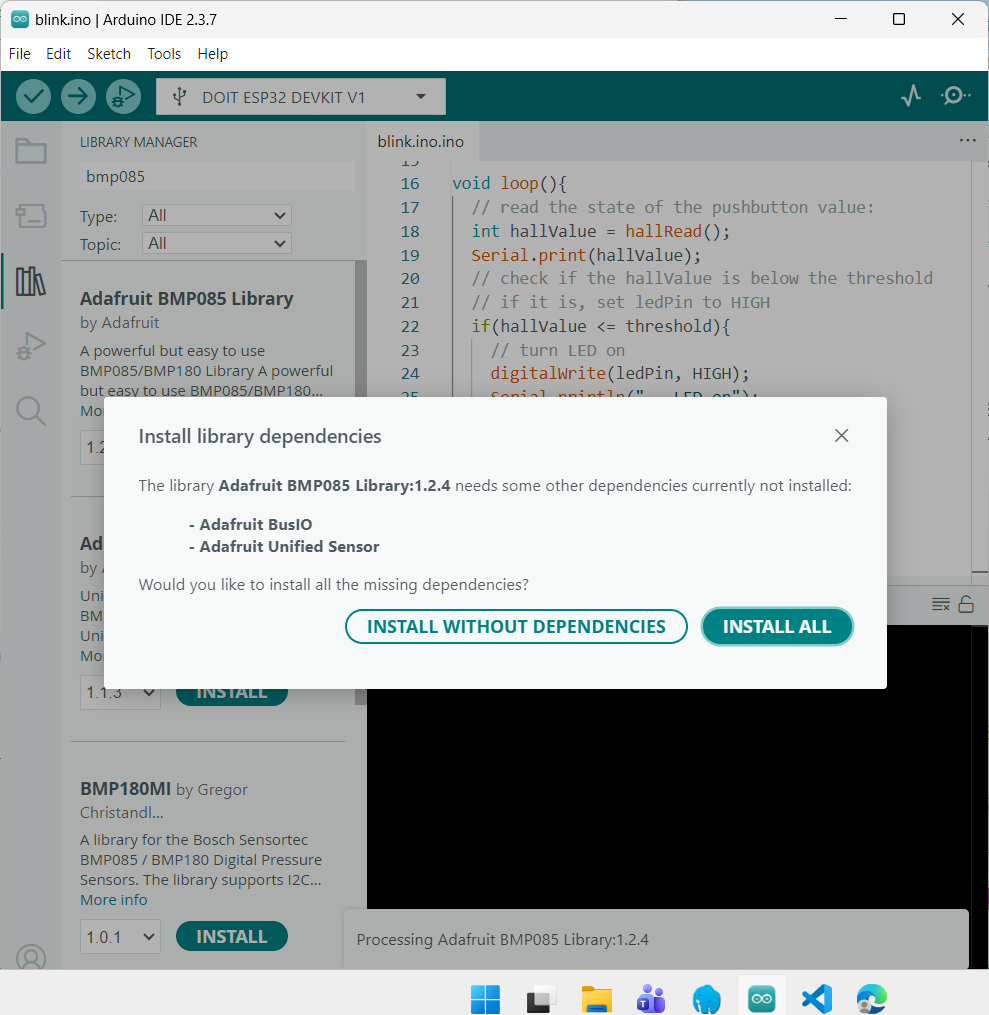Image resolution: width=989 pixels, height=1015 pixels.
Task: Open the Task View taskbar icon
Action: pyautogui.click(x=541, y=999)
